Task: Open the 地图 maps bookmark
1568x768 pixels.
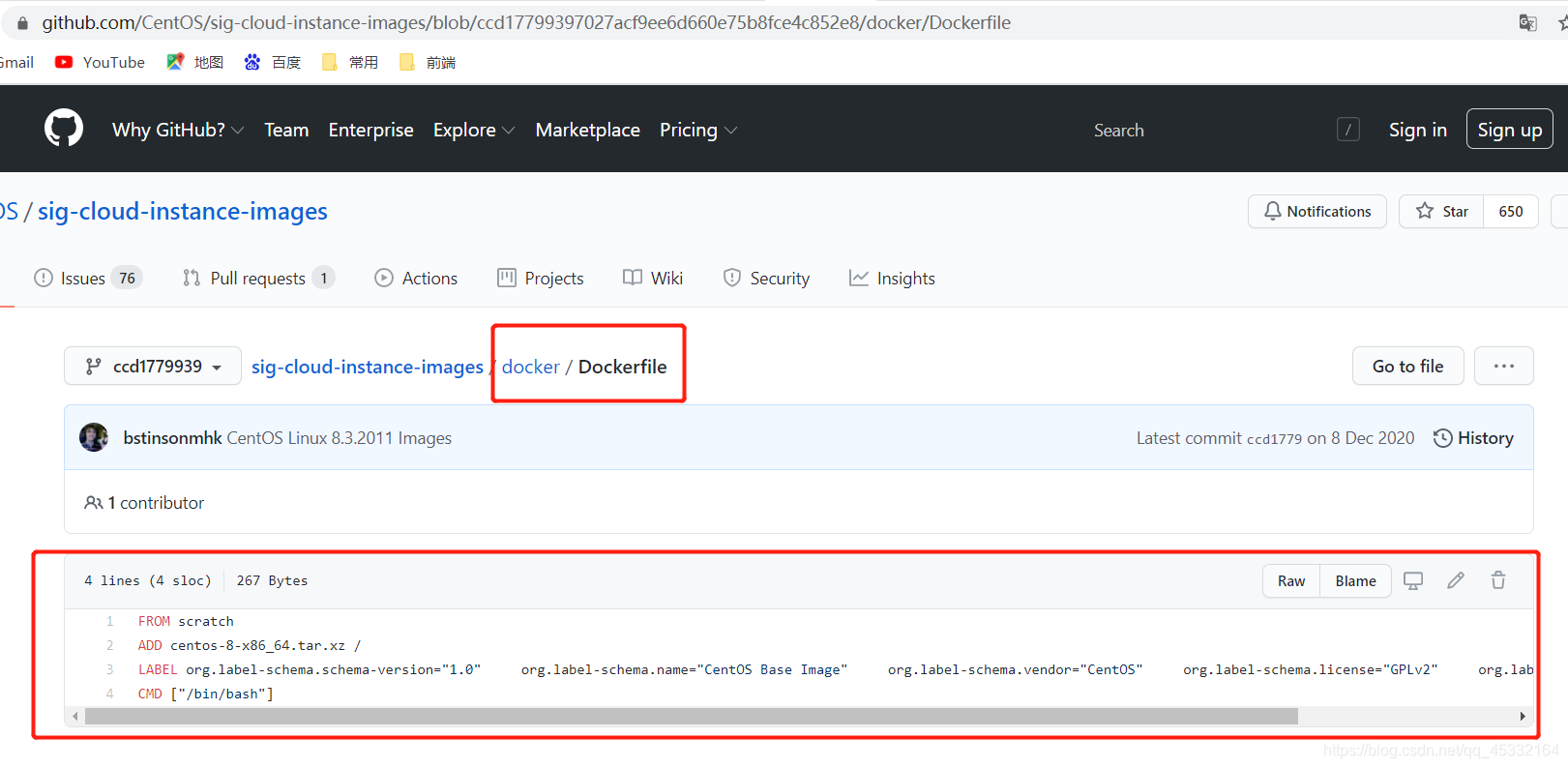Action: click(x=194, y=62)
